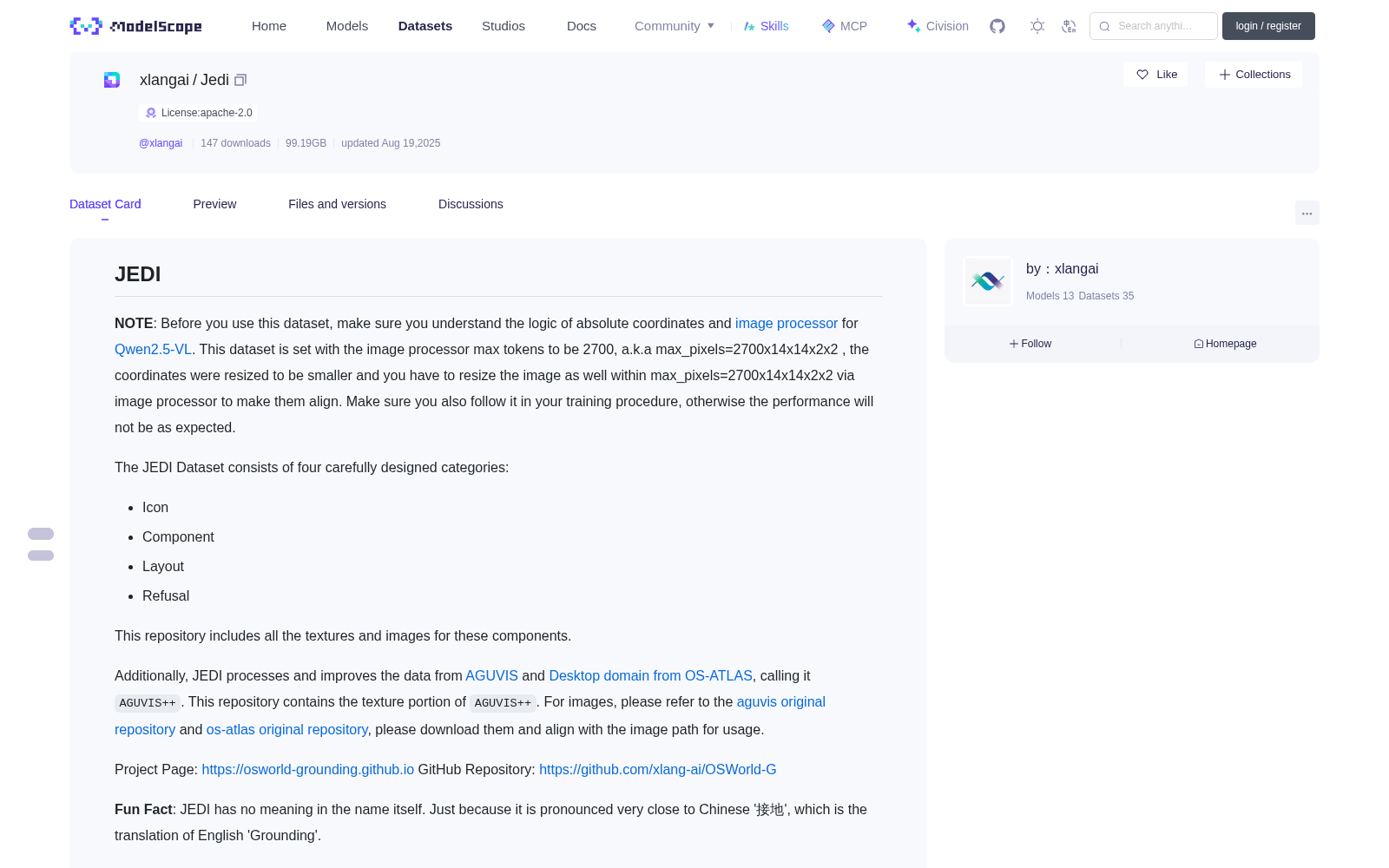1389x868 pixels.
Task: Open the Datasets menu item
Action: pyautogui.click(x=425, y=26)
